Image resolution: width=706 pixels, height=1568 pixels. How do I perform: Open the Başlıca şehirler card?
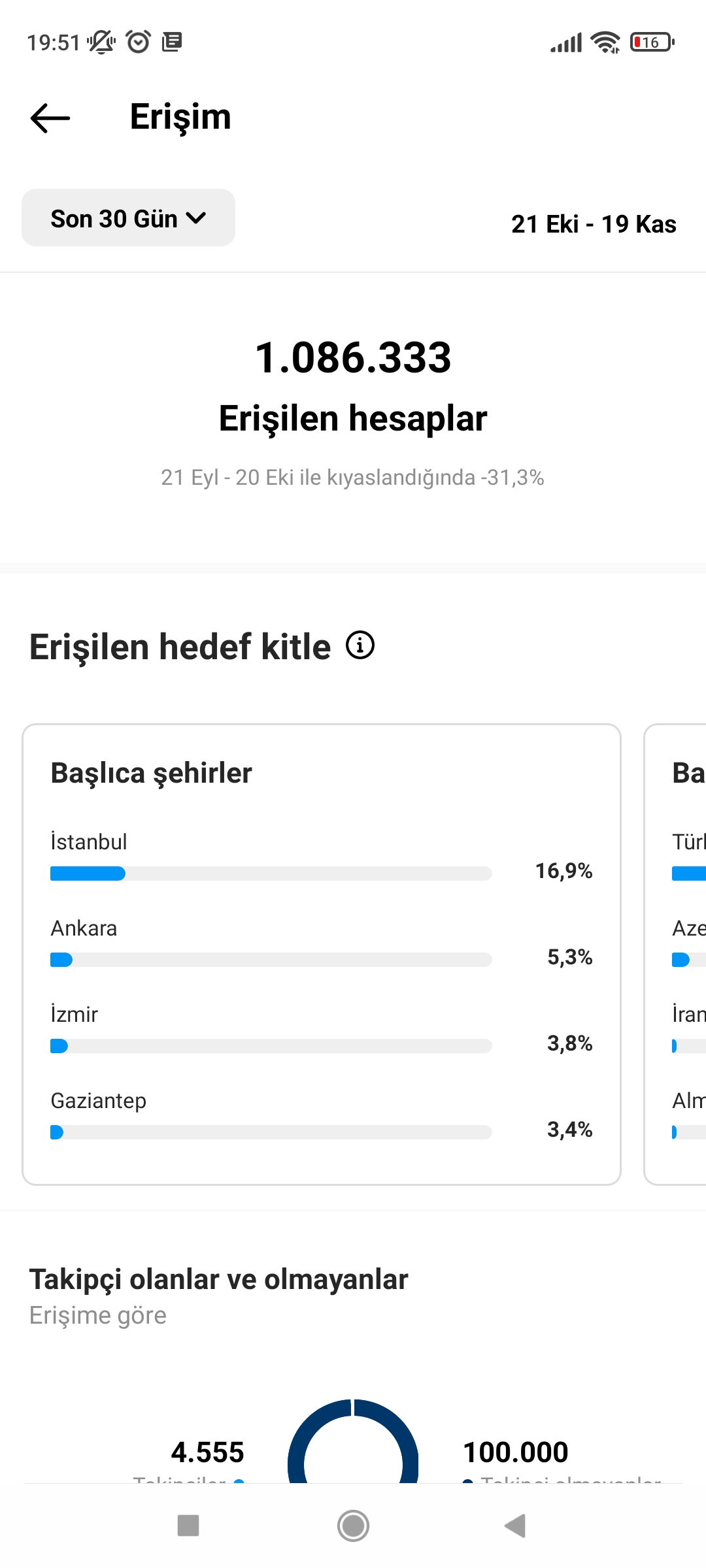coord(322,955)
